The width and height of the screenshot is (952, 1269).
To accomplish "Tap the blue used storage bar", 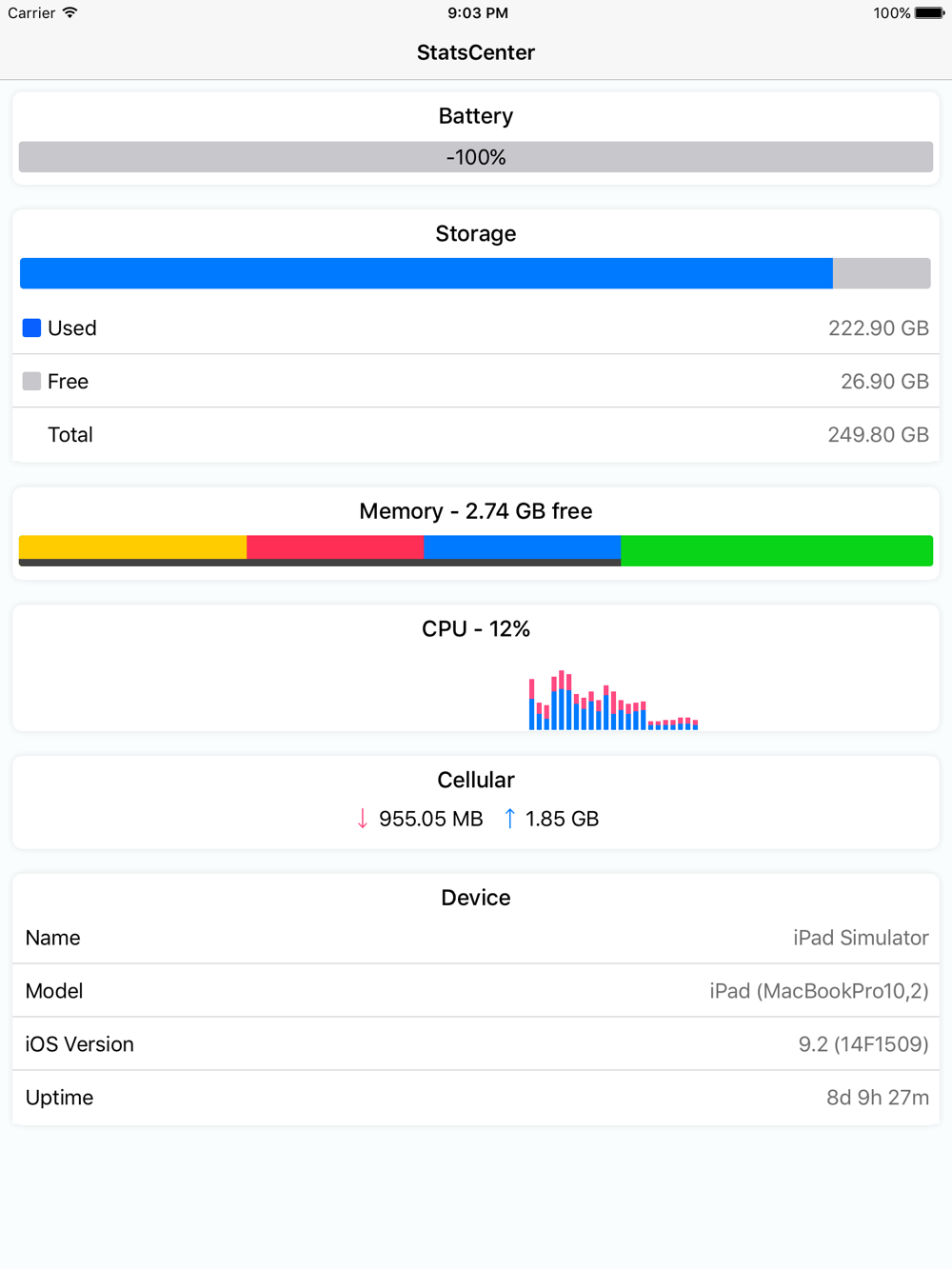I will coord(426,273).
